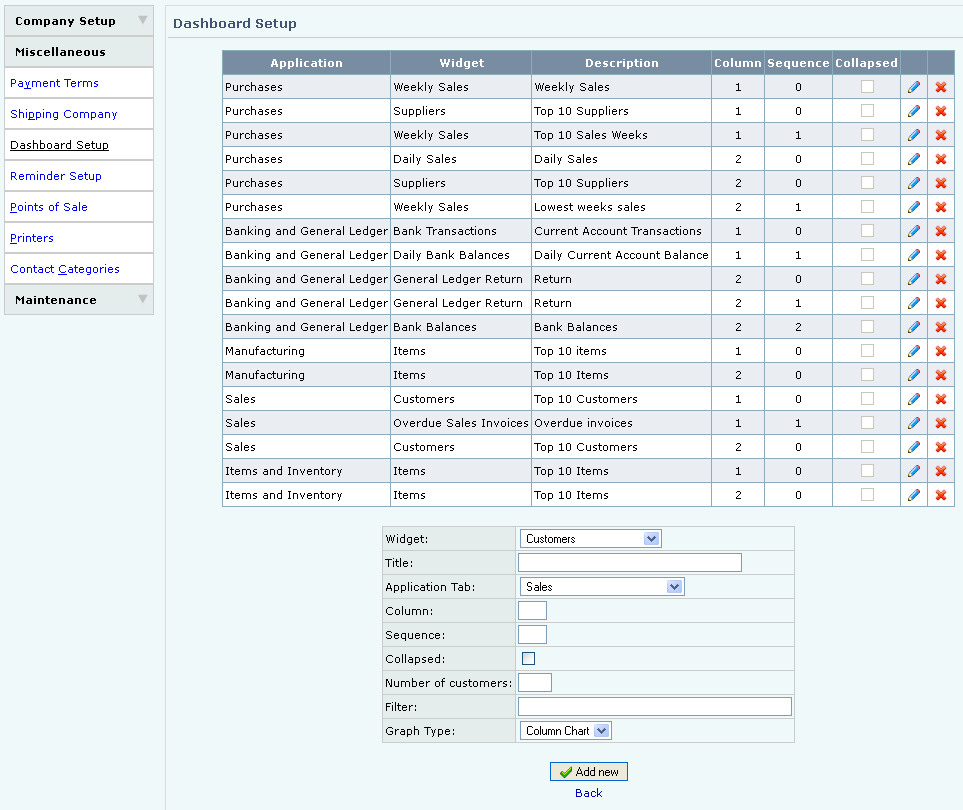
Task: Open the Reminder Setup menu item
Action: pos(56,176)
